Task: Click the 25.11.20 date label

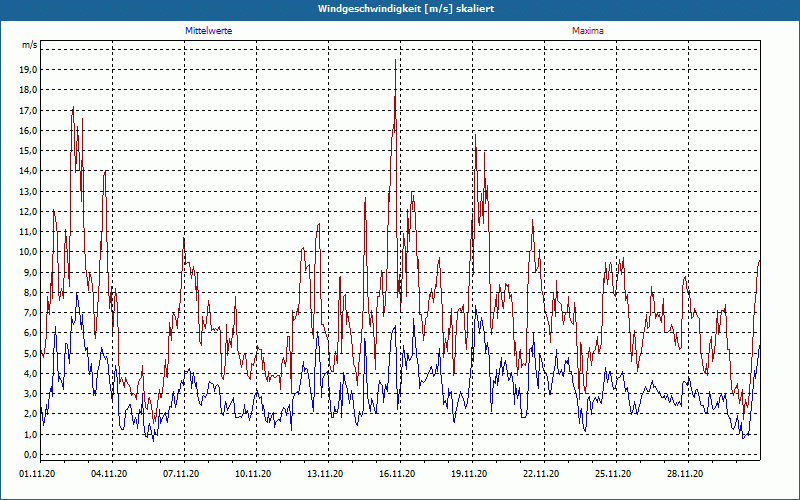Action: pos(613,474)
